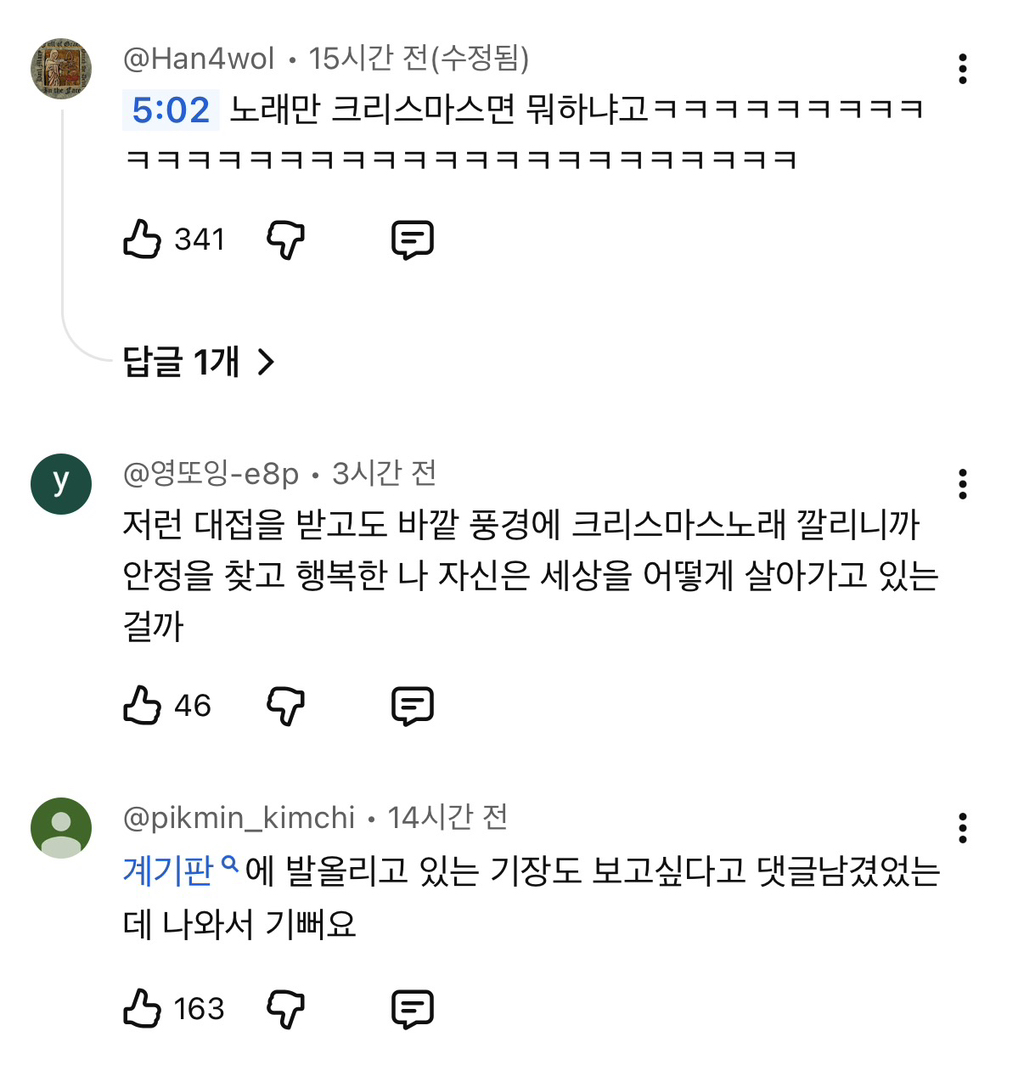
Task: Open more options for @영또잉-e8p's comment
Action: [x=962, y=484]
